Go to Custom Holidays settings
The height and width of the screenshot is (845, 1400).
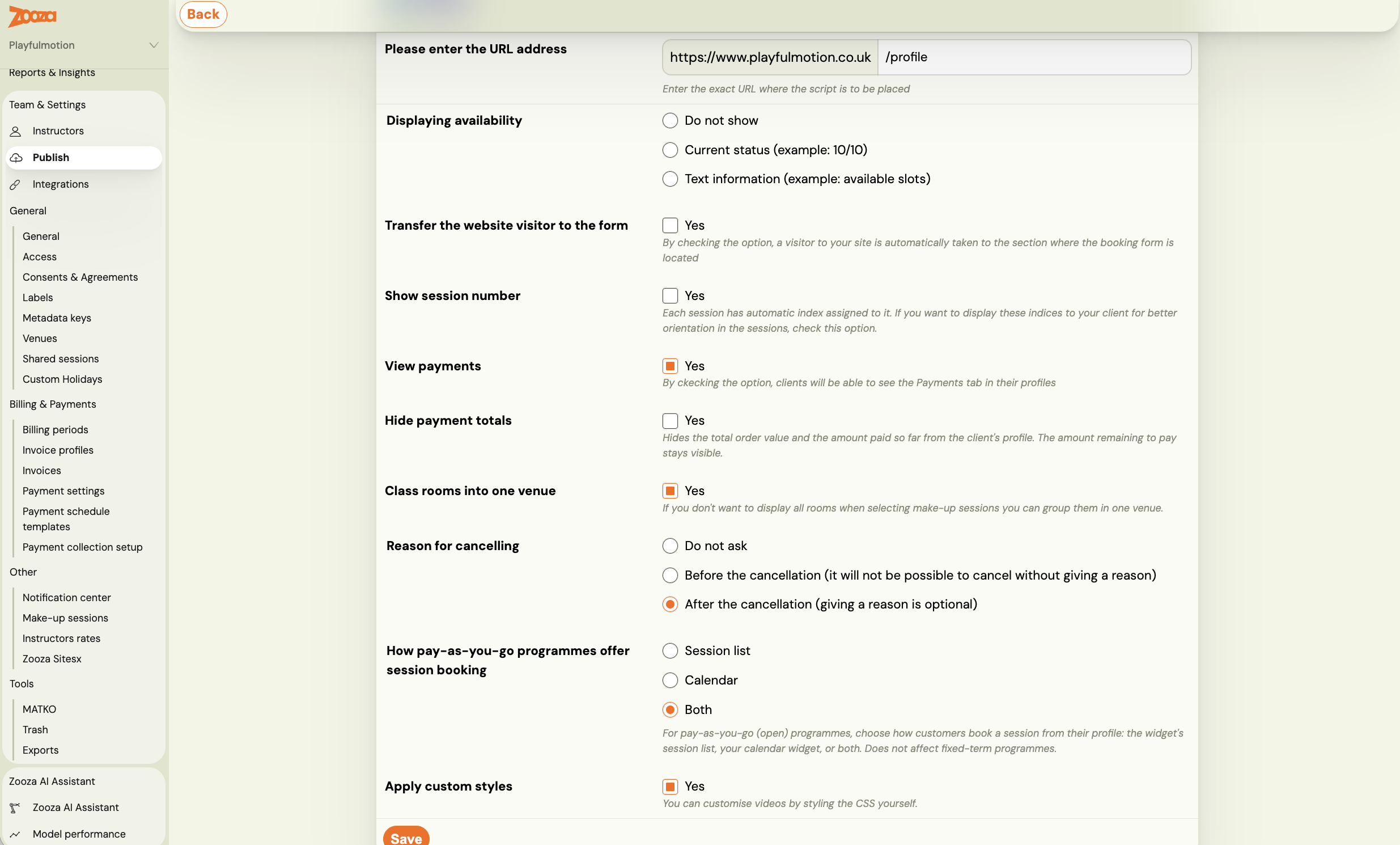[x=62, y=380]
